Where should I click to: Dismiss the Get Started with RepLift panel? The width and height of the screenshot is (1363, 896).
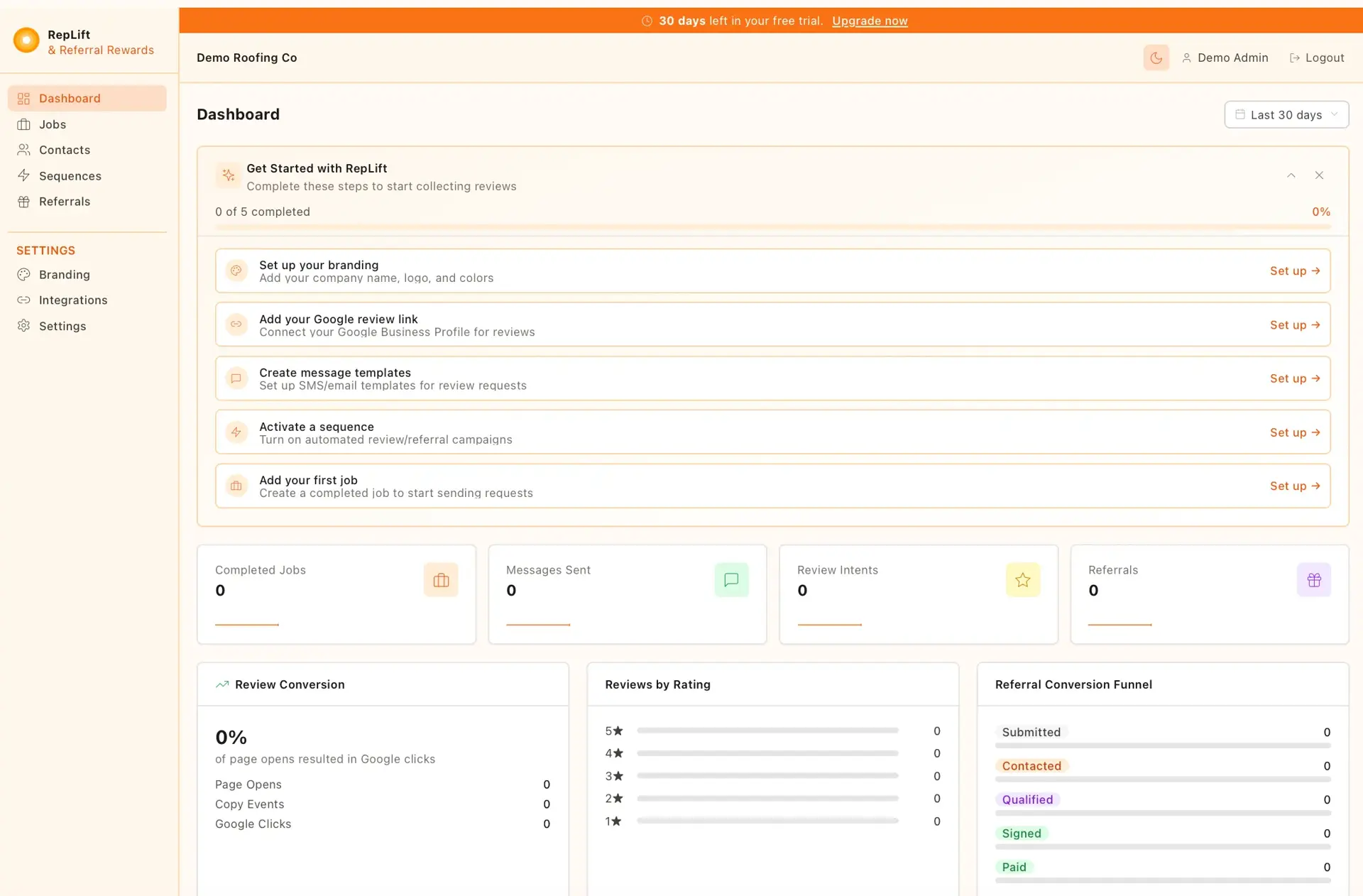(x=1319, y=175)
